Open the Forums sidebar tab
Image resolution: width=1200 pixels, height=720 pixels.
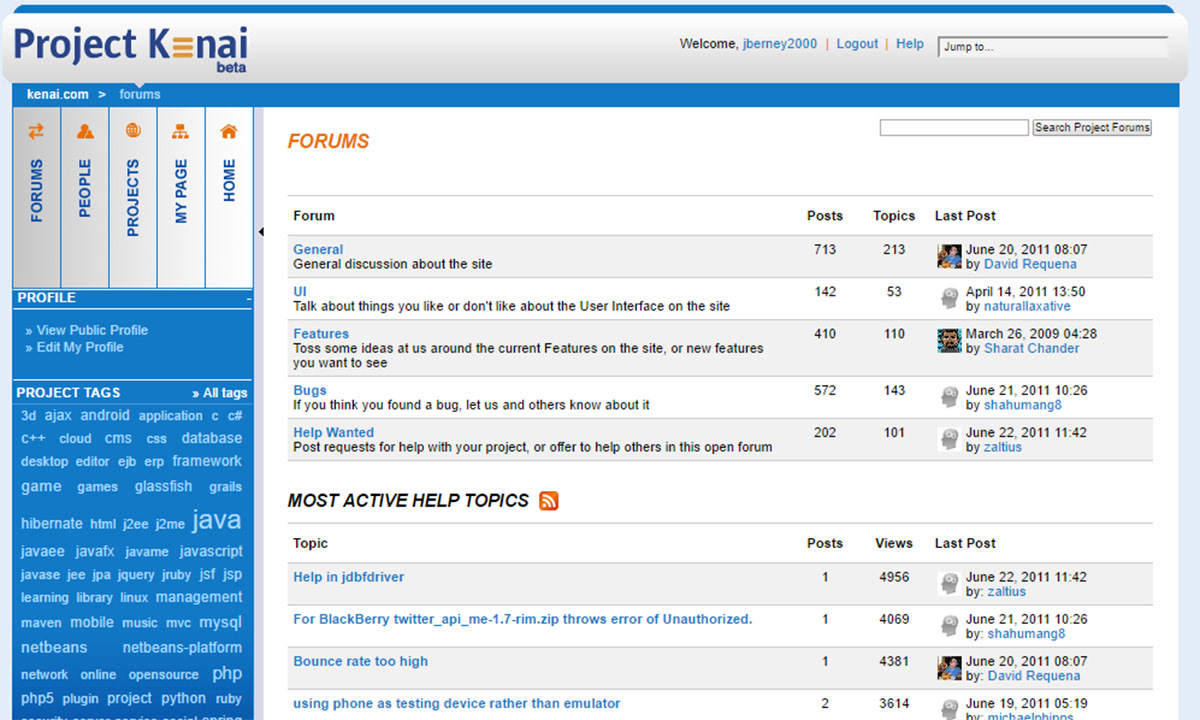click(37, 197)
